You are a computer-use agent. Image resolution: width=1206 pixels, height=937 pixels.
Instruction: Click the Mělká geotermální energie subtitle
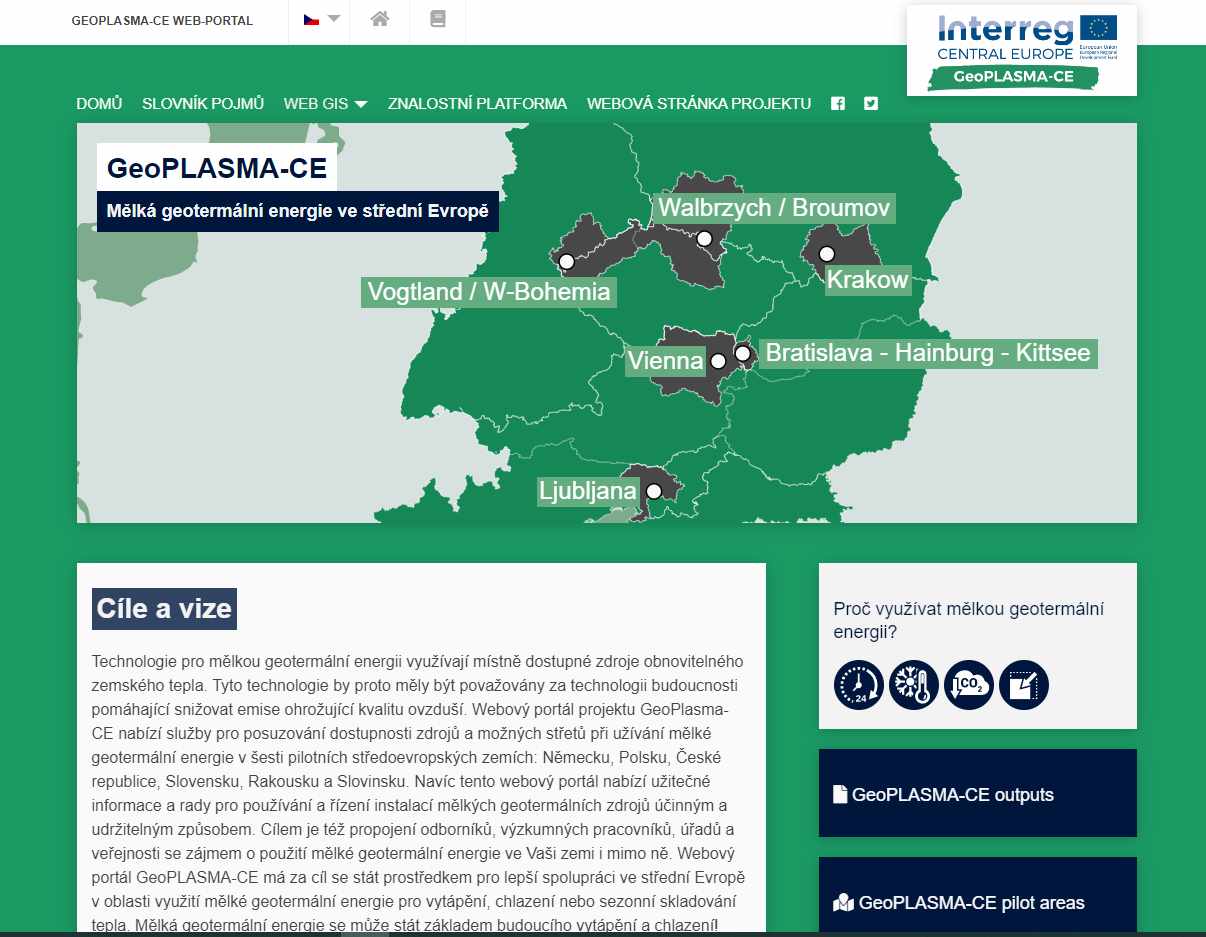point(298,211)
